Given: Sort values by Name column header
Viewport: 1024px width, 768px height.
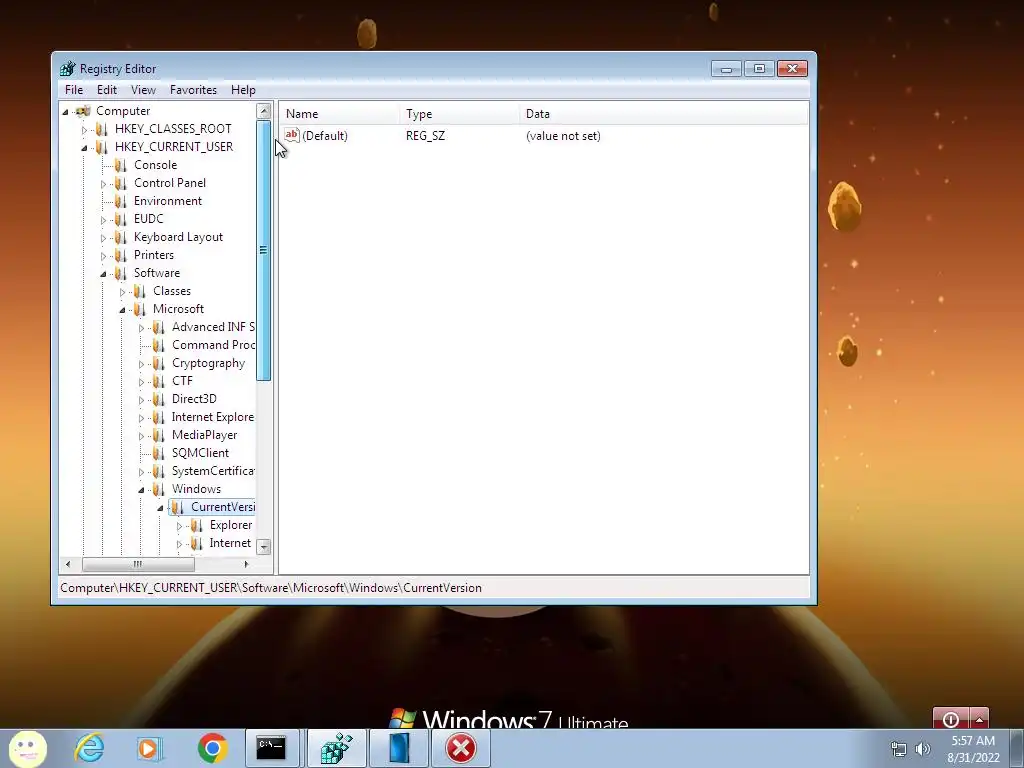Looking at the screenshot, I should coord(340,114).
